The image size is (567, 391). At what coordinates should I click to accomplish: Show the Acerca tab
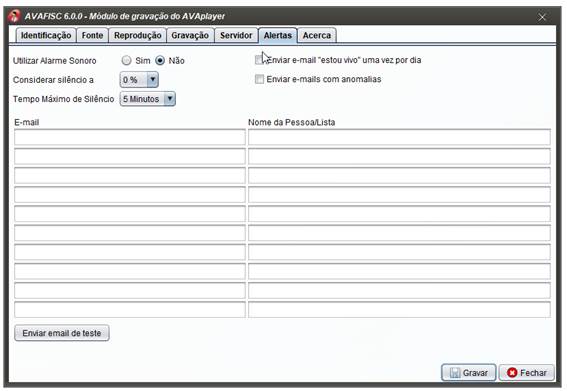pyautogui.click(x=317, y=35)
